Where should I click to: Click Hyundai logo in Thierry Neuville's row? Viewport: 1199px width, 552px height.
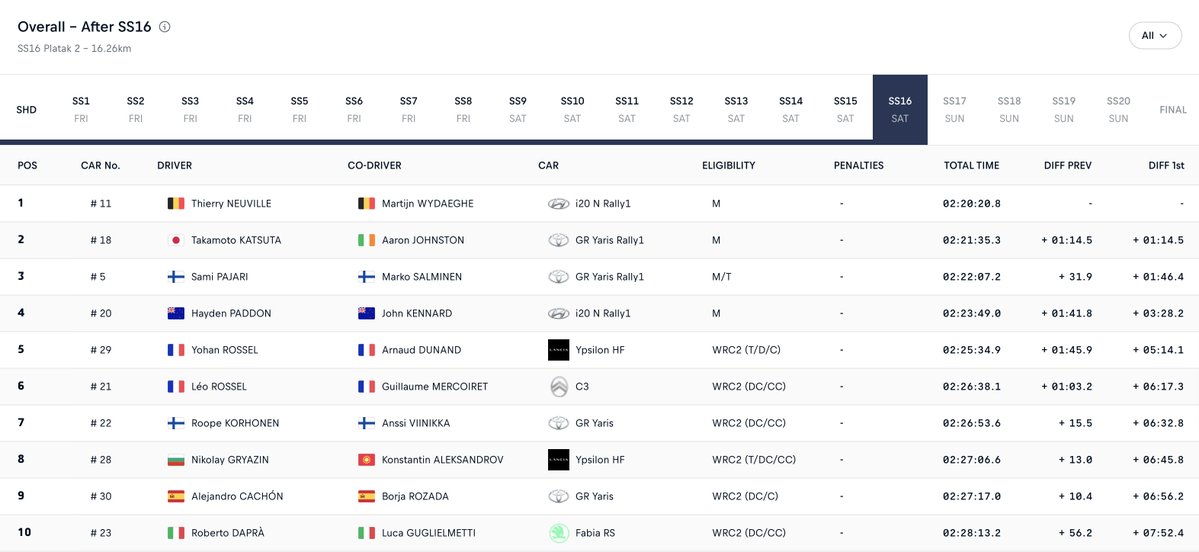point(558,204)
